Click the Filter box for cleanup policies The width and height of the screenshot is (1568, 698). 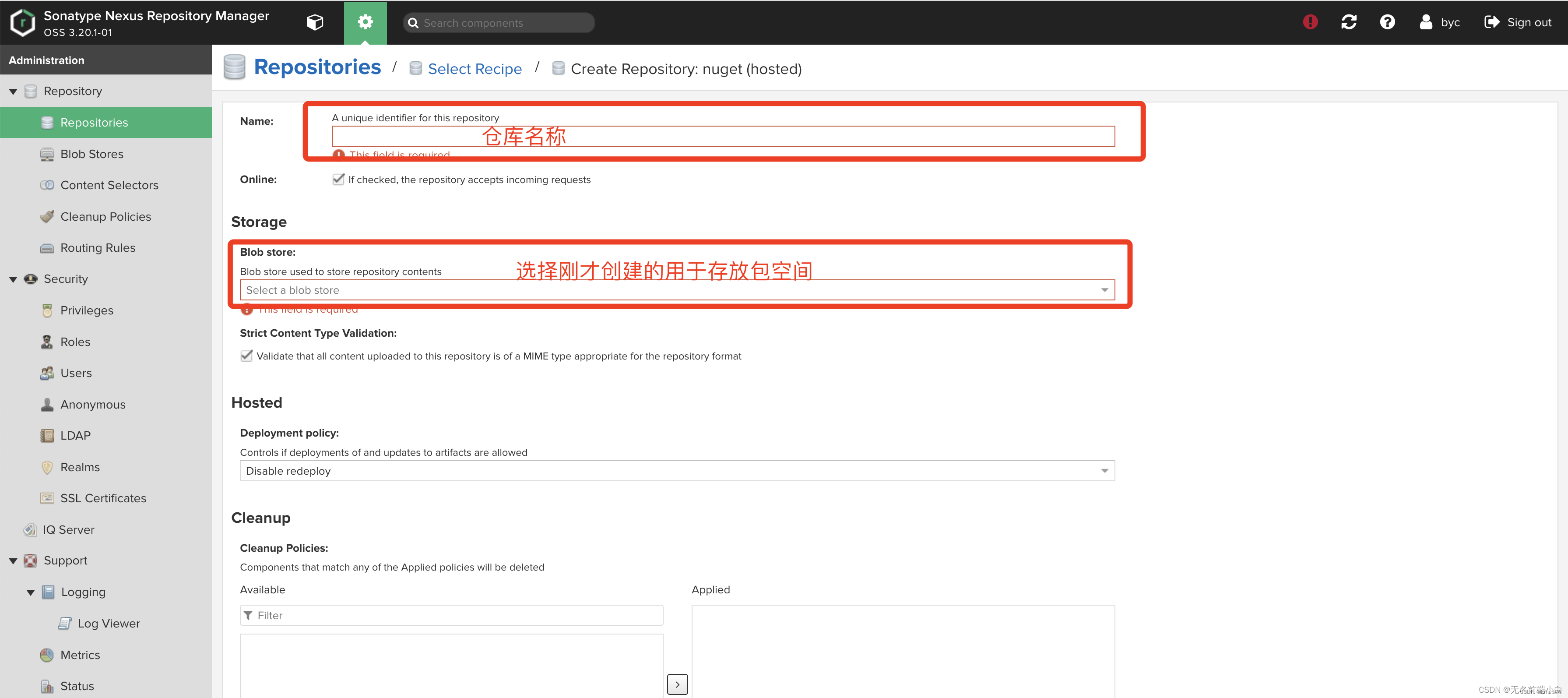(x=451, y=615)
